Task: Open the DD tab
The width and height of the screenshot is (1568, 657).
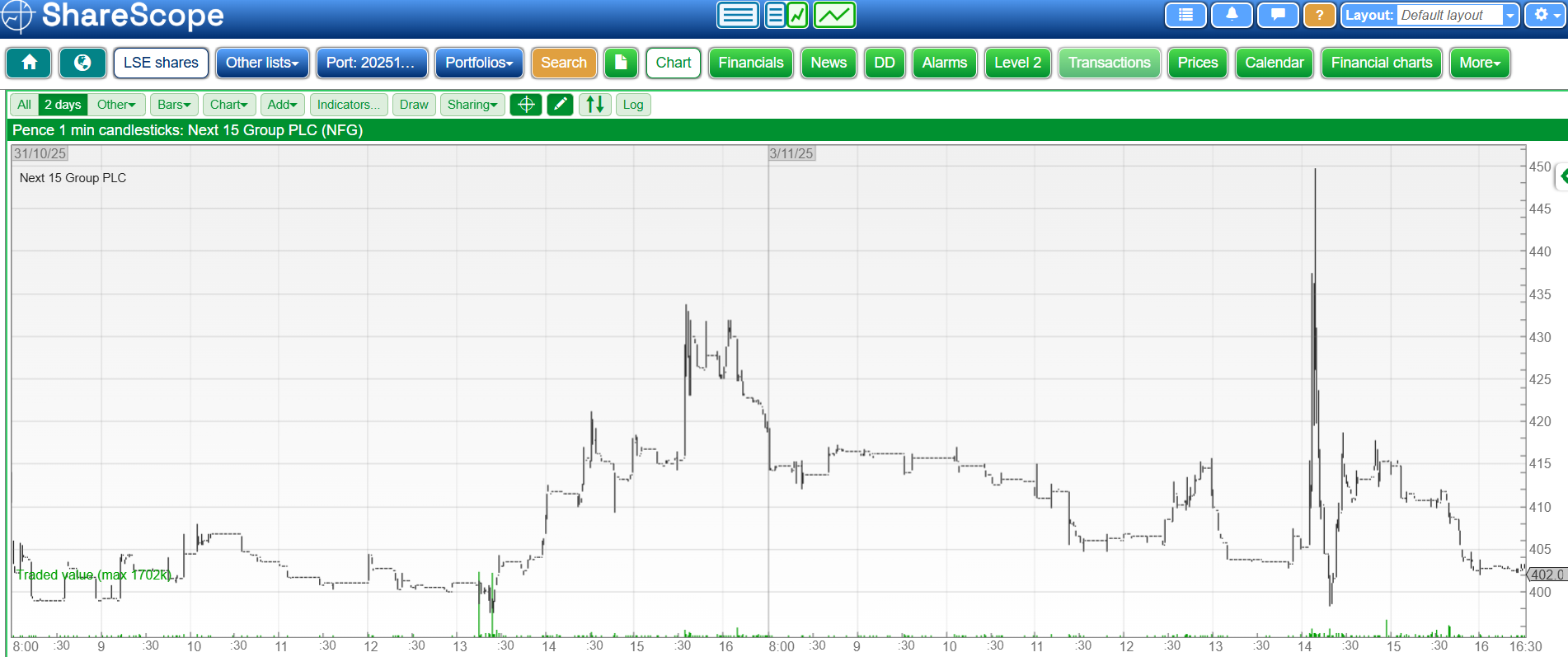Action: [885, 63]
